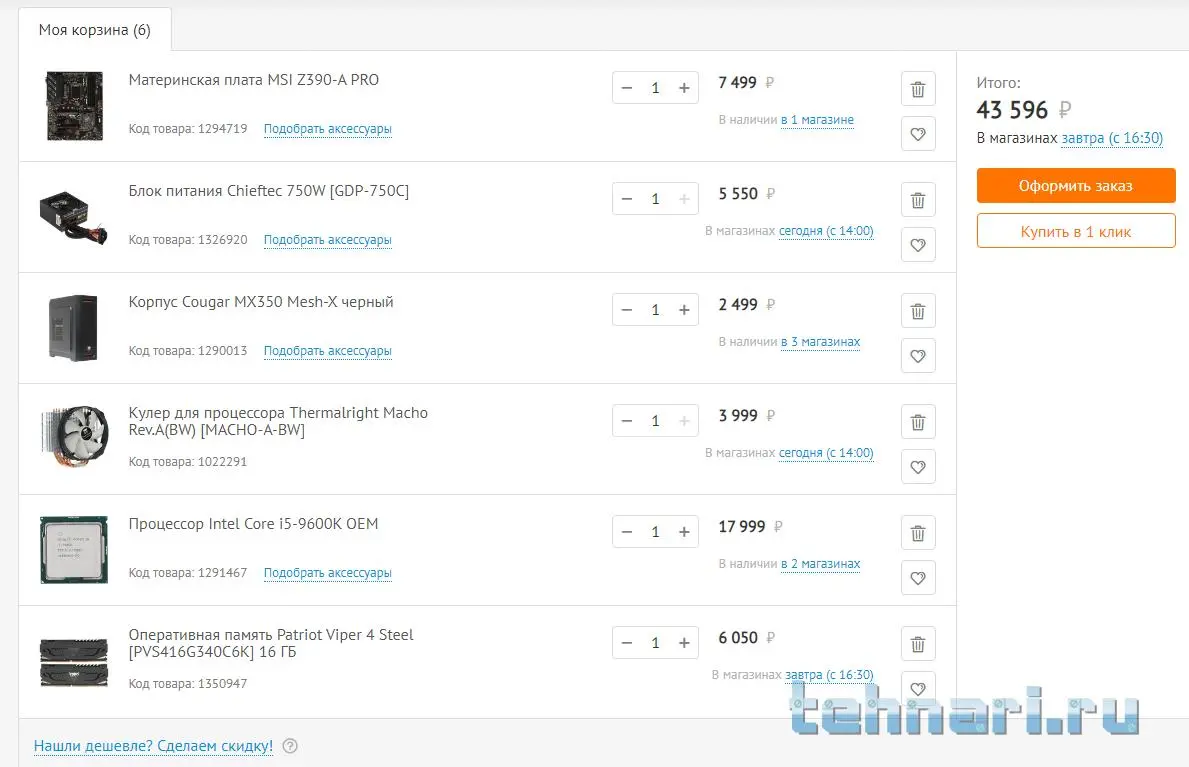Open Подобрать аксессуары for Intel Core i5-9600K
Screen dimensions: 1189x767
(x=328, y=573)
